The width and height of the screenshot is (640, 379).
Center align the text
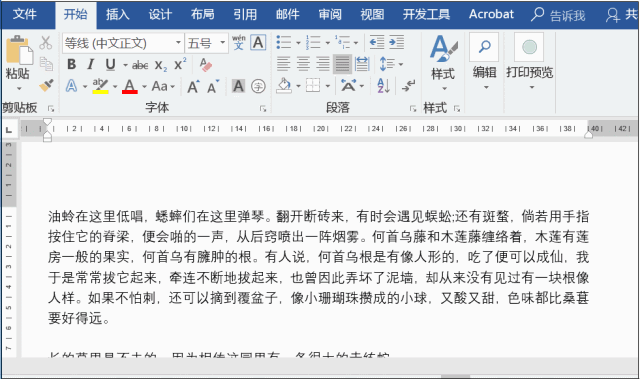click(303, 64)
